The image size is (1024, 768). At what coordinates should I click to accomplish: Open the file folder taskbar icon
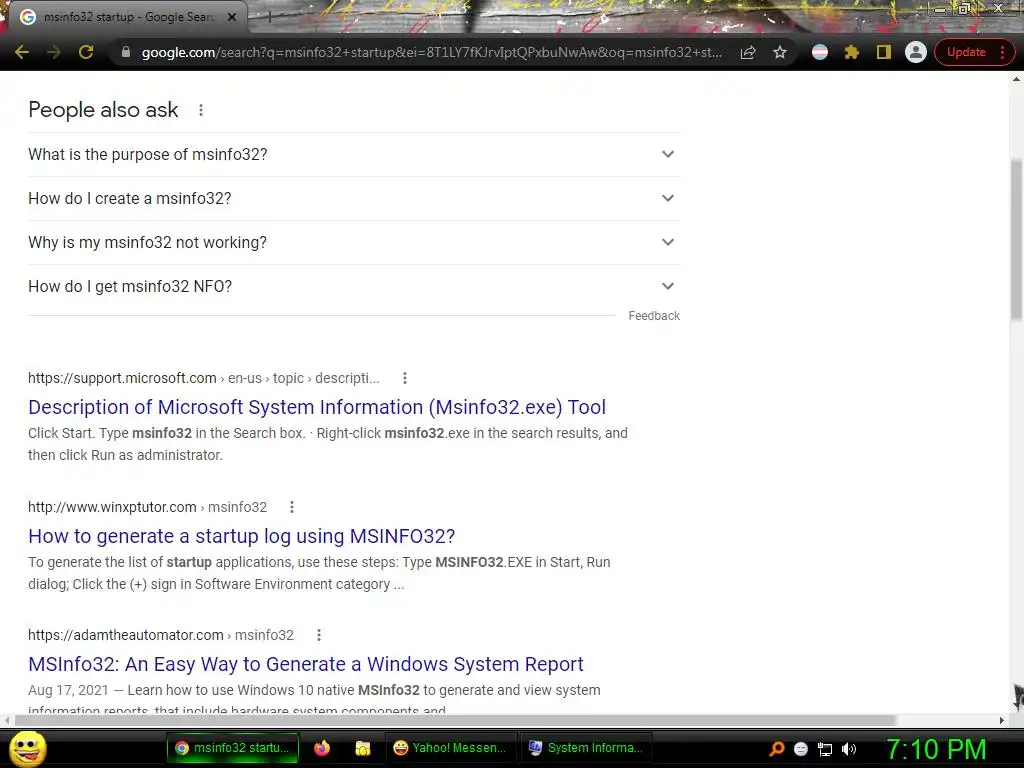(362, 748)
